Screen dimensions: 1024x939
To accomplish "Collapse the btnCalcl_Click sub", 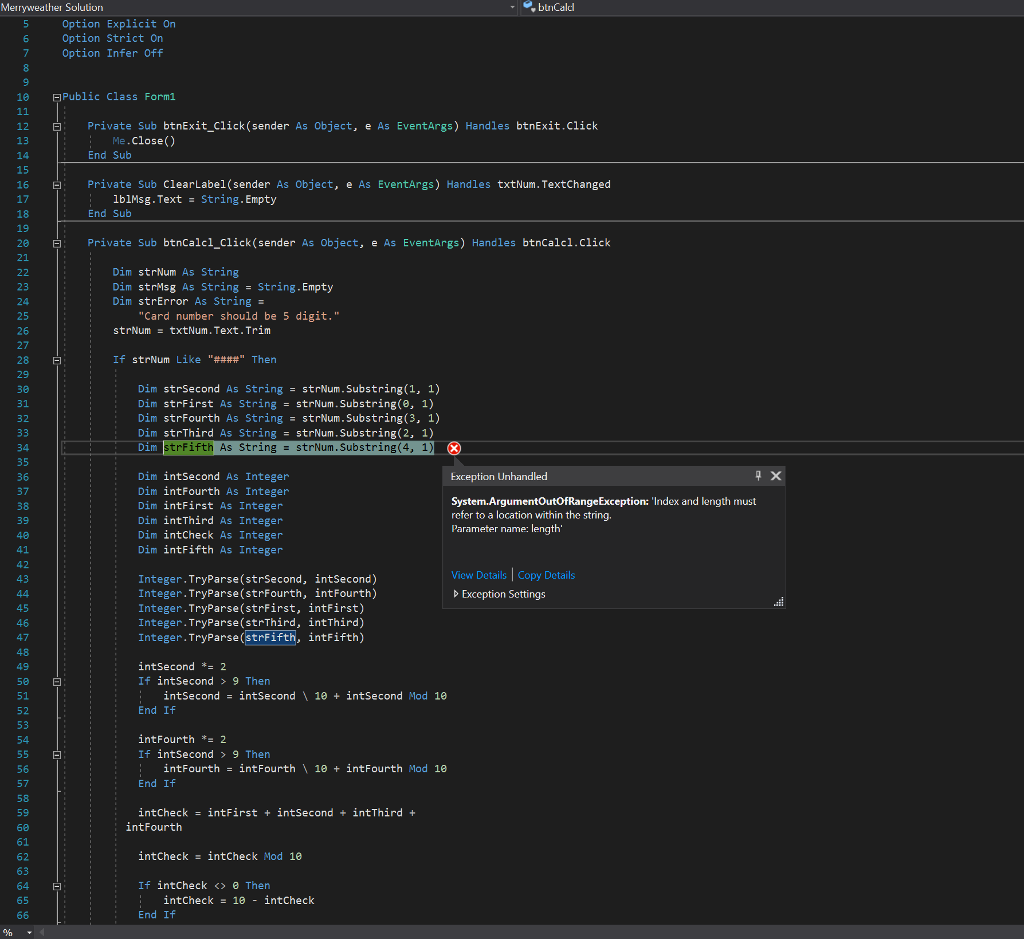I will (x=57, y=243).
